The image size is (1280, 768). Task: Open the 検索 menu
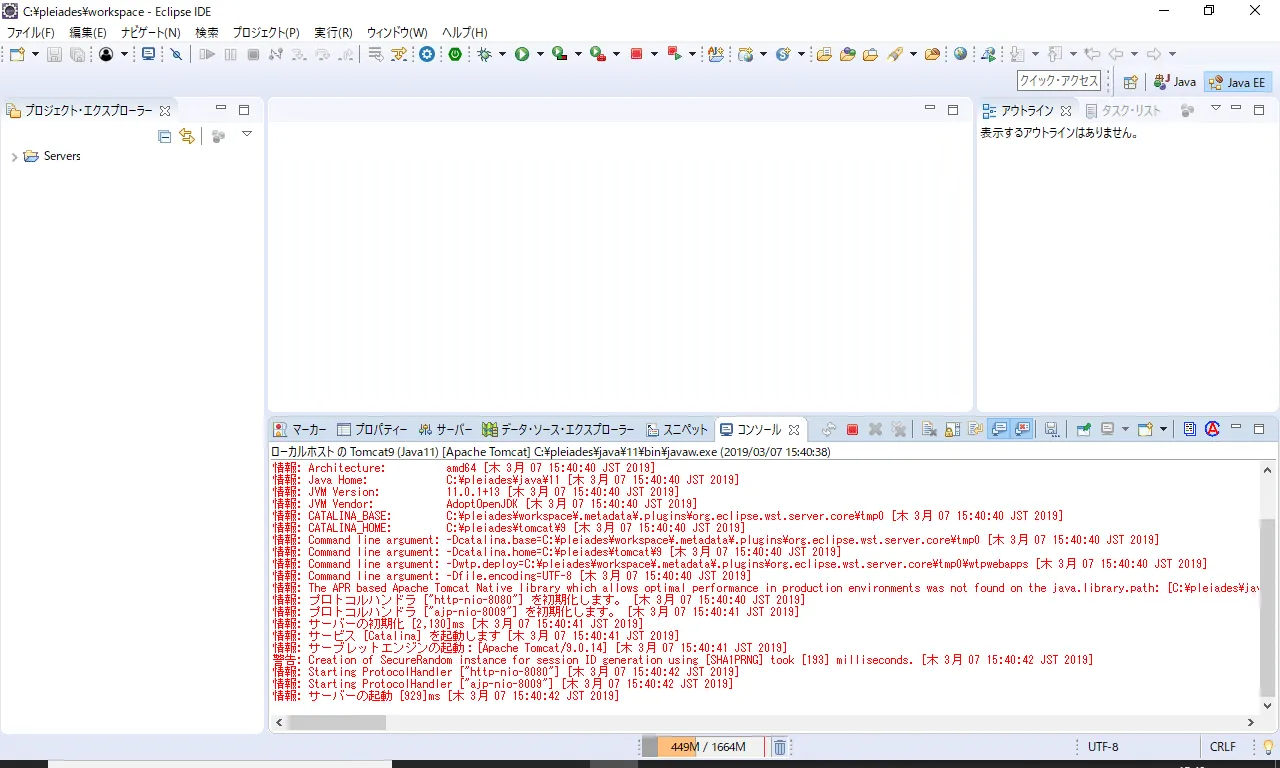point(207,32)
